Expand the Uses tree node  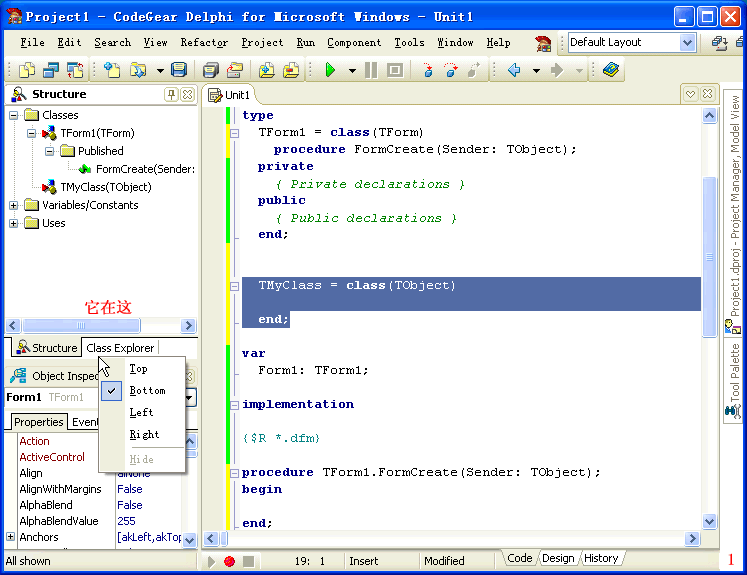pyautogui.click(x=13, y=223)
